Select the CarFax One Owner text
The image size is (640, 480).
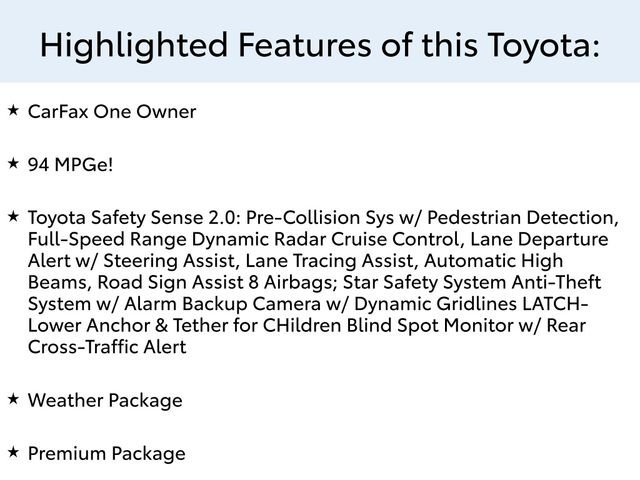(x=112, y=112)
